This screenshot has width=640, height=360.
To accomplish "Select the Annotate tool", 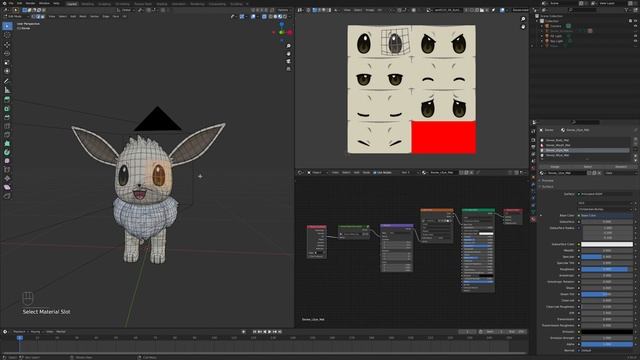I will pyautogui.click(x=7, y=81).
